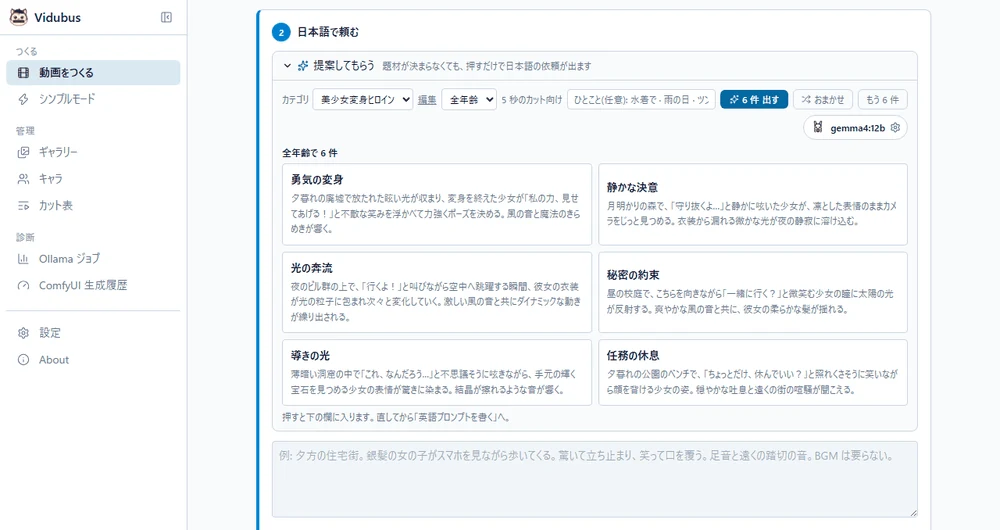The image size is (1000, 530).
Task: Collapse 提案してもらう section chevron
Action: click(287, 66)
